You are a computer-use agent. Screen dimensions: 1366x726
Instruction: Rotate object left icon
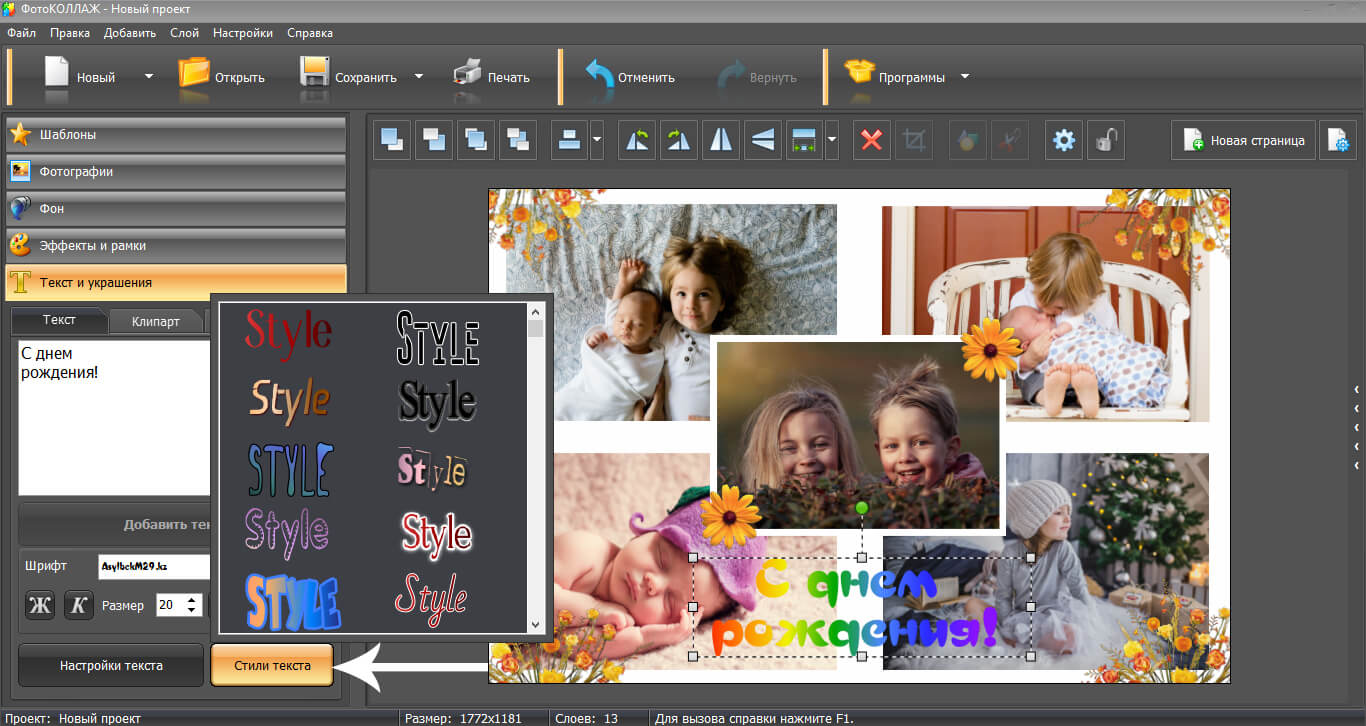click(x=637, y=140)
